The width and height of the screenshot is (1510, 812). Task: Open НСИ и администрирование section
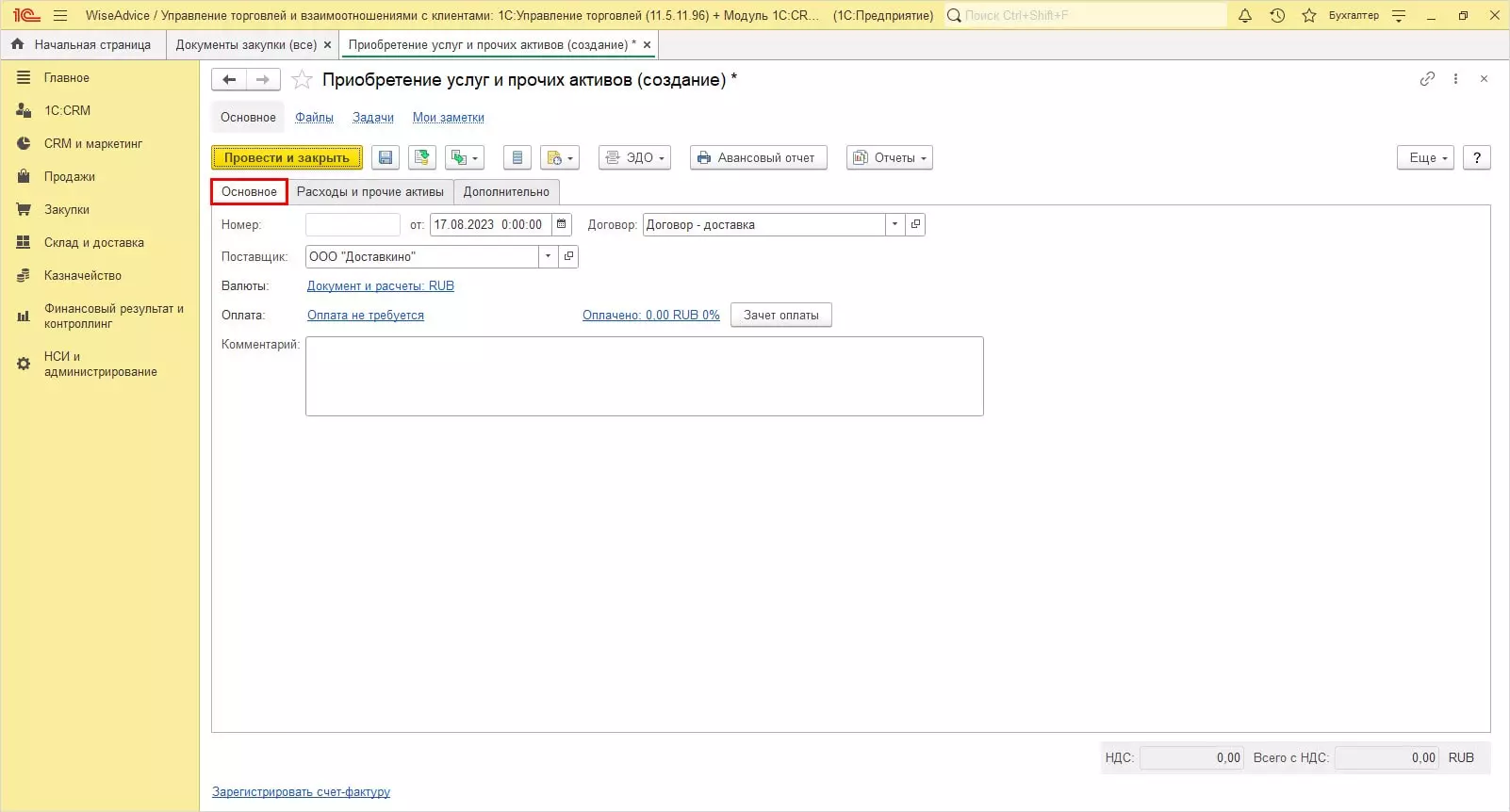click(100, 364)
